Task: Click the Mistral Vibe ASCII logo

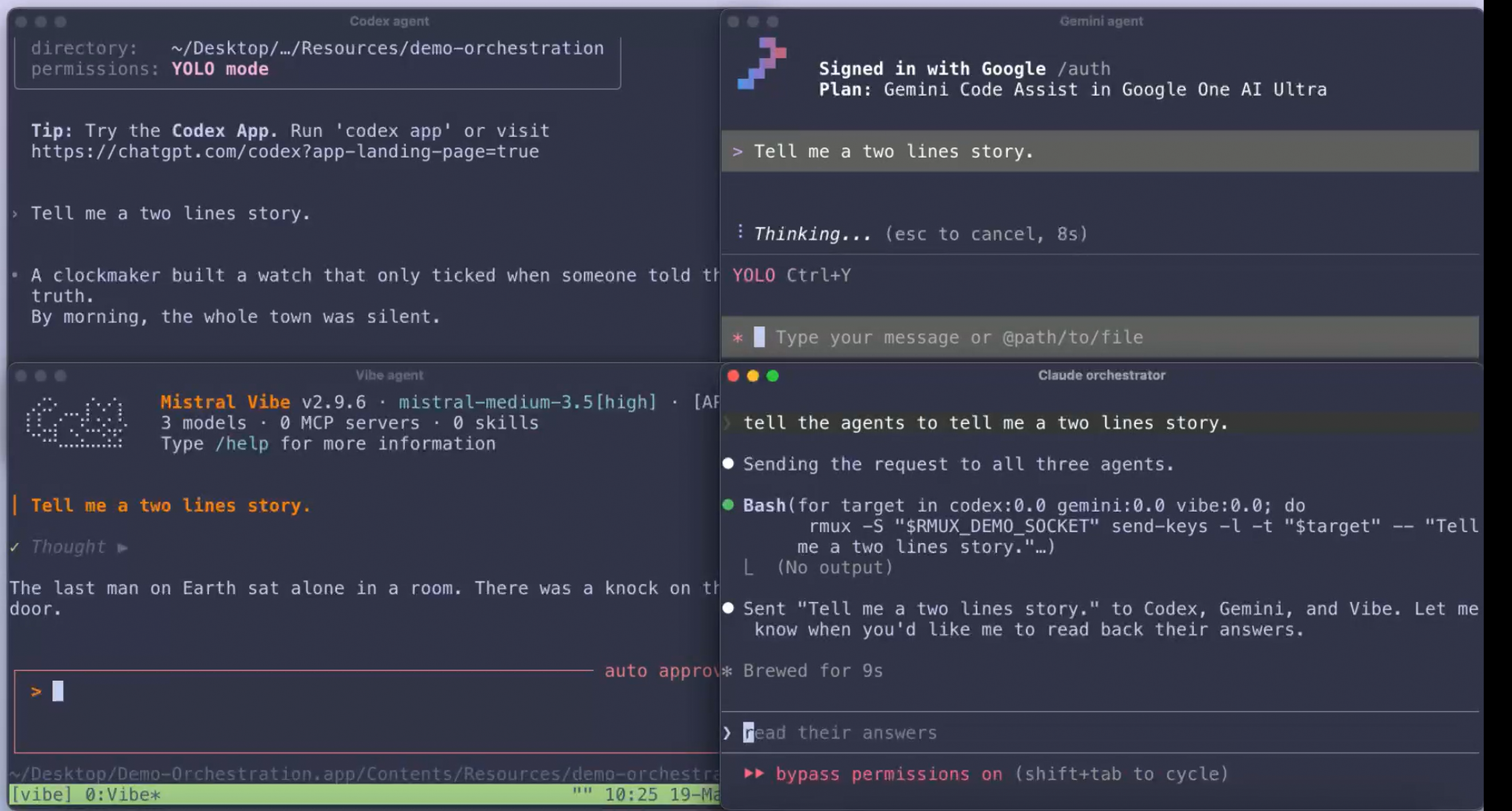Action: 76,423
